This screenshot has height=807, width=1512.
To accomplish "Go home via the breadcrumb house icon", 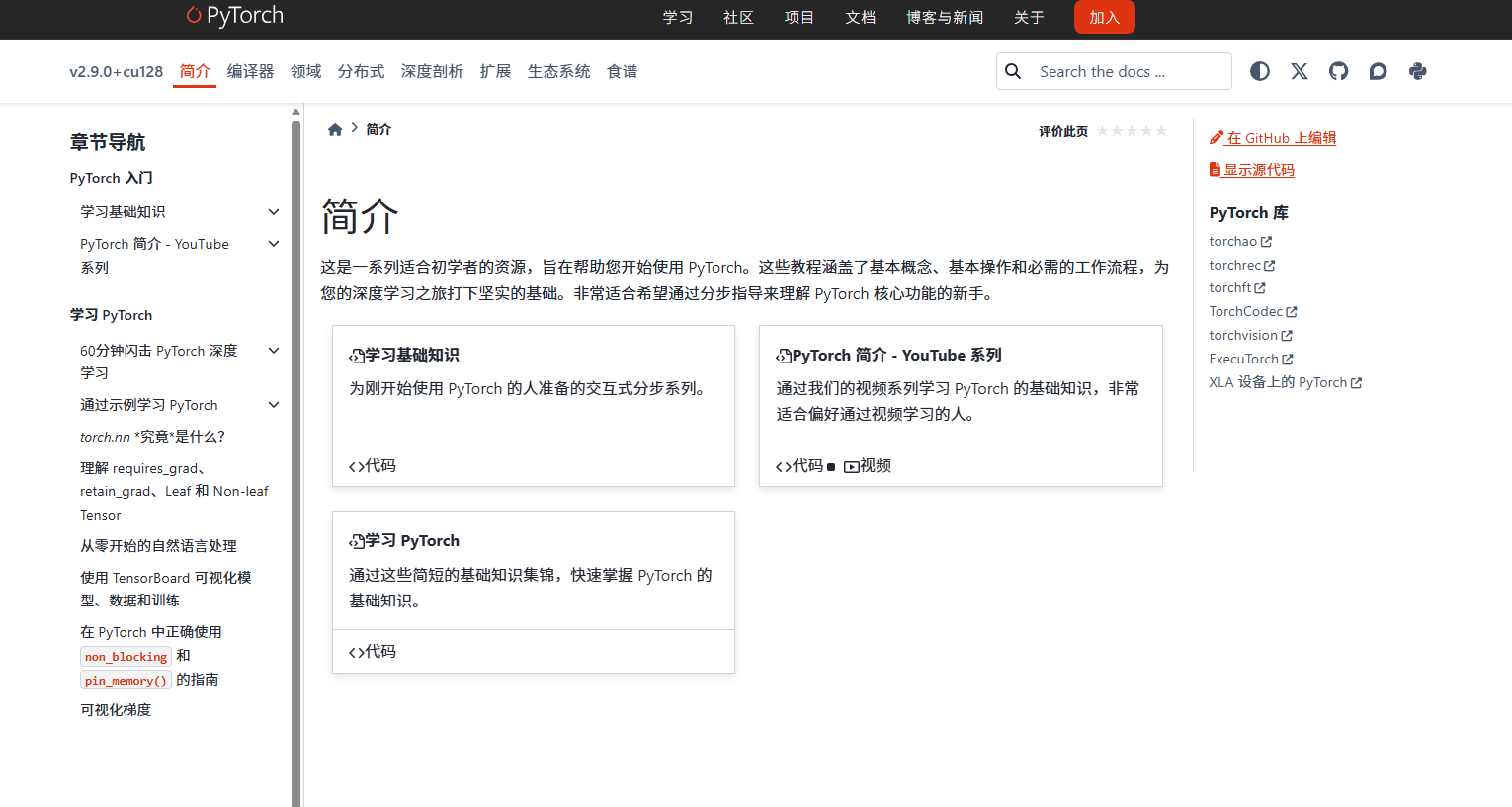I will 335,129.
